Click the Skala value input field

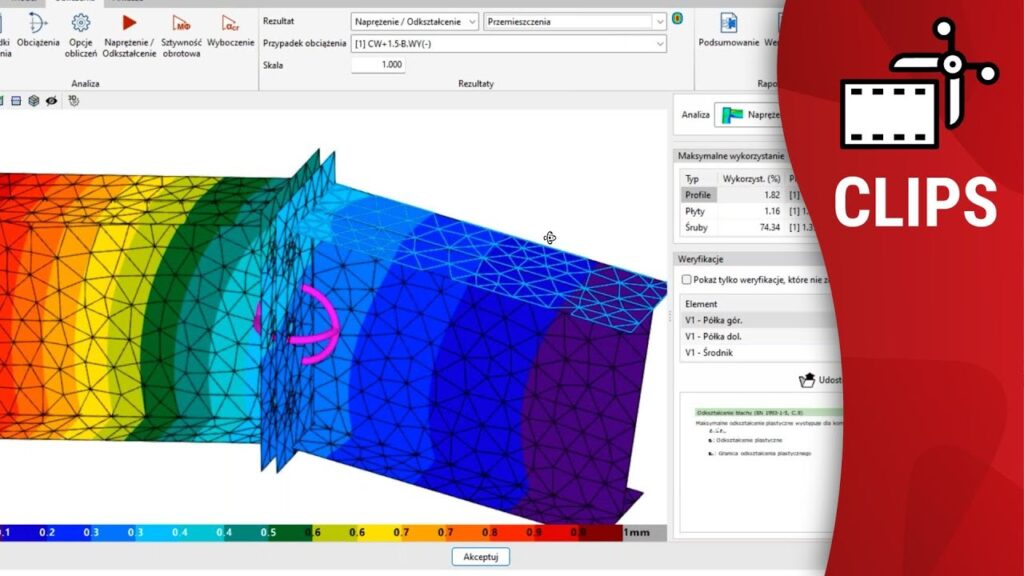point(378,65)
